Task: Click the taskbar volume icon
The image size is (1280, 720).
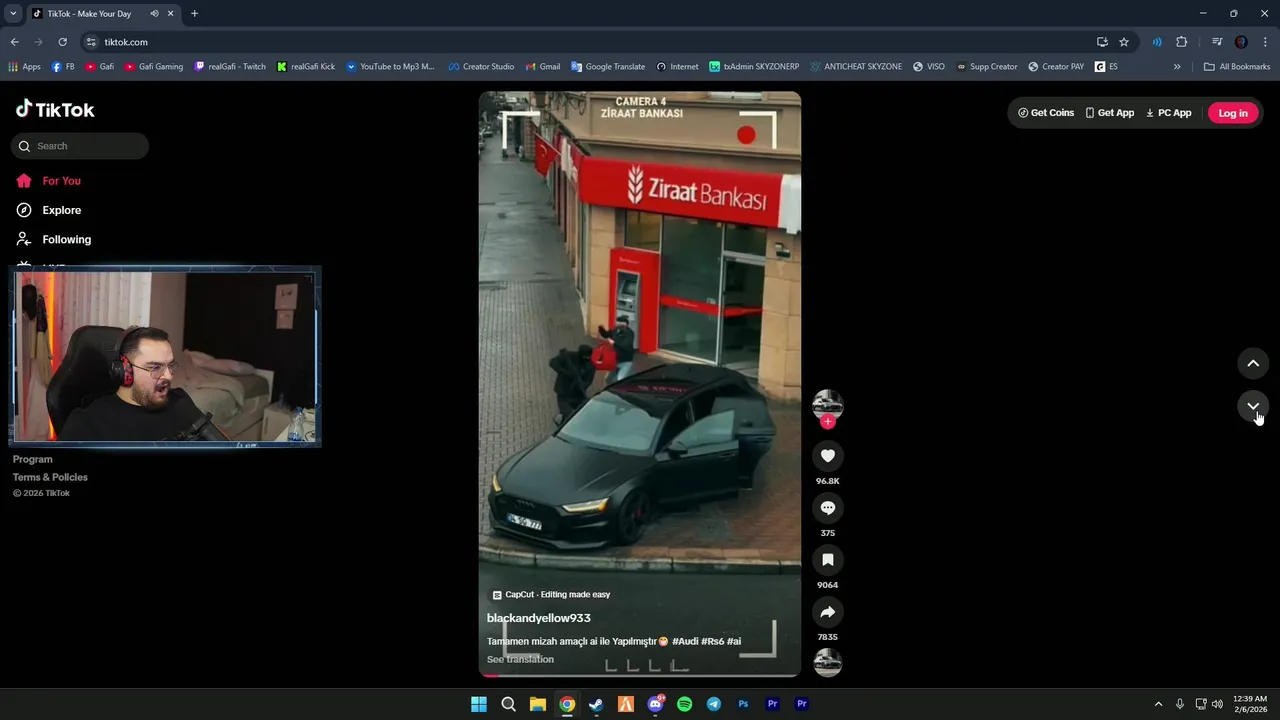Action: point(1217,704)
